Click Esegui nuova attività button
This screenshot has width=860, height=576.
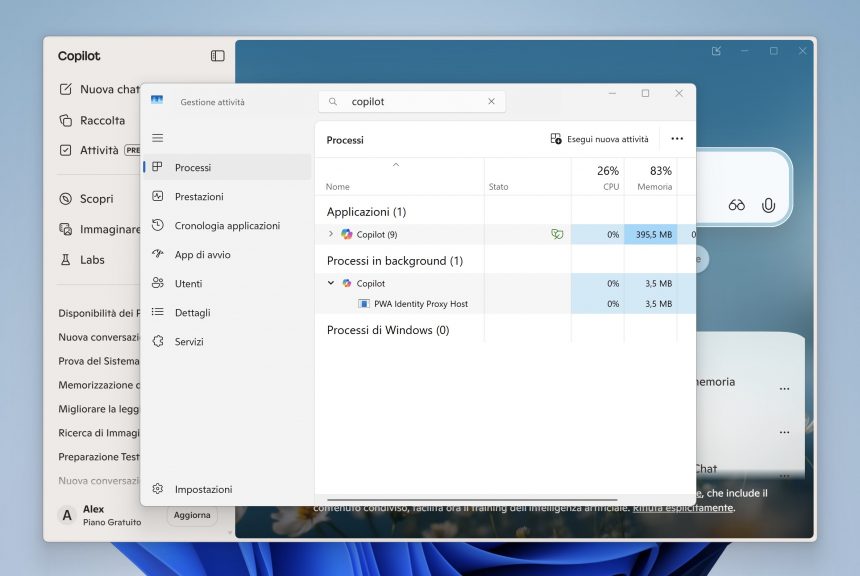coord(599,139)
